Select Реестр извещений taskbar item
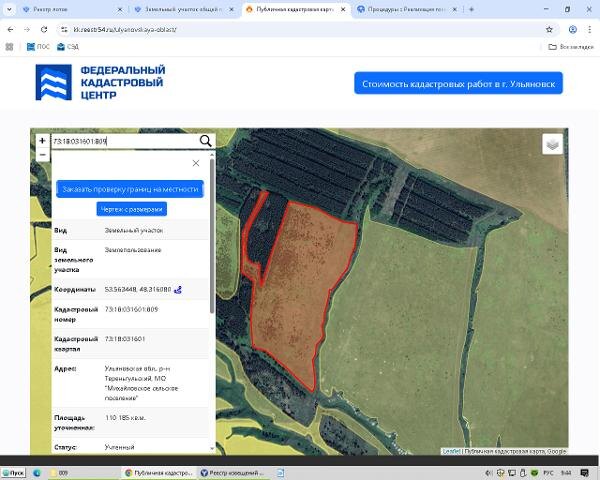The height and width of the screenshot is (480, 600). point(233,473)
